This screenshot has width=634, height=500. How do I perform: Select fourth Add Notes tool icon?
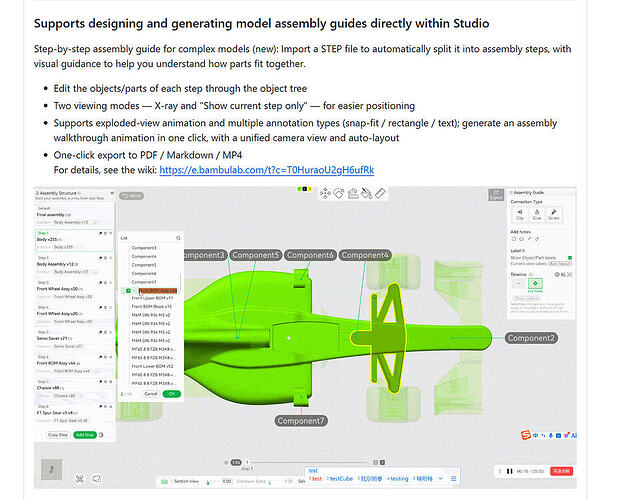[537, 239]
